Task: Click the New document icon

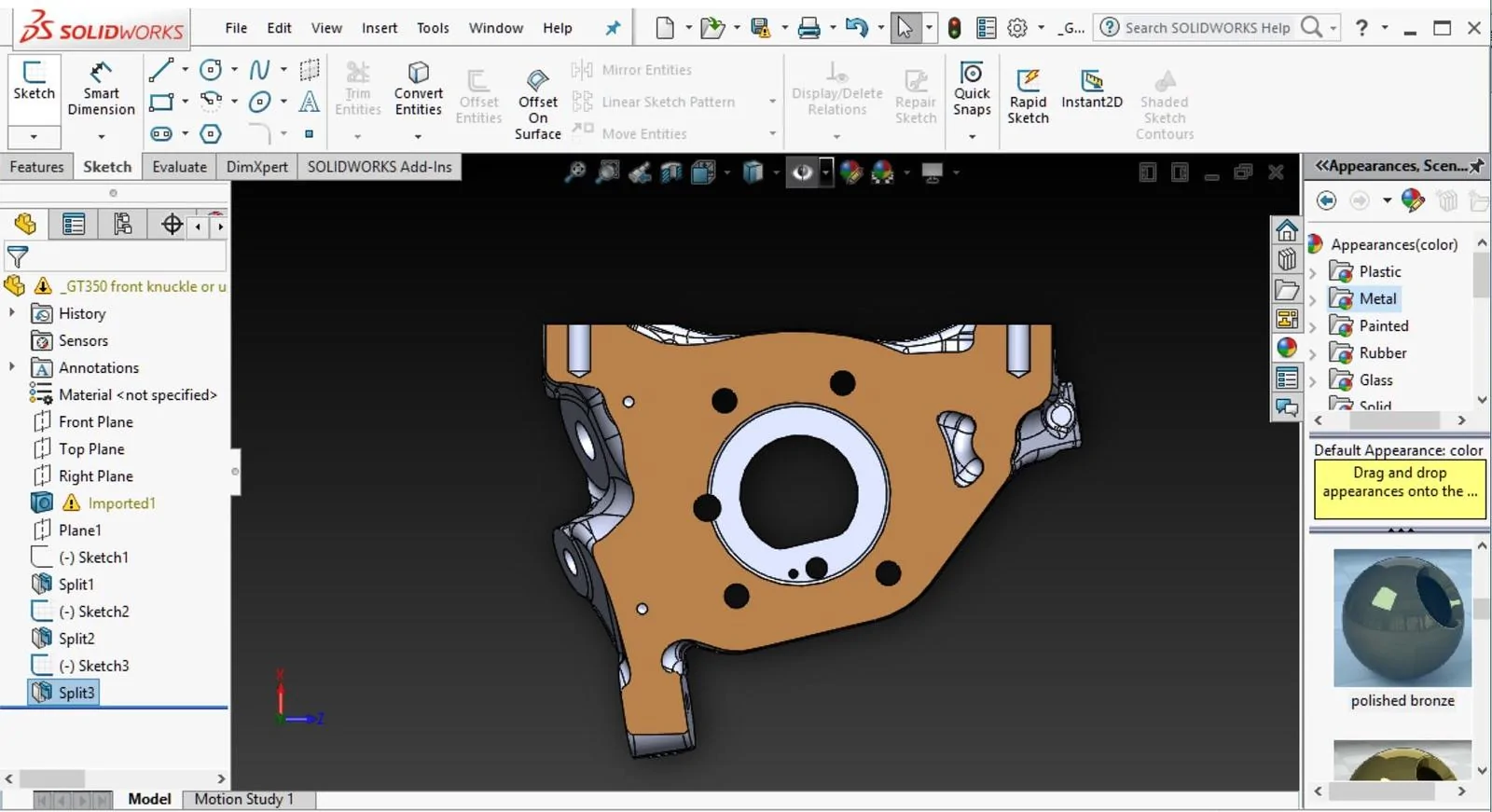Action: [665, 28]
